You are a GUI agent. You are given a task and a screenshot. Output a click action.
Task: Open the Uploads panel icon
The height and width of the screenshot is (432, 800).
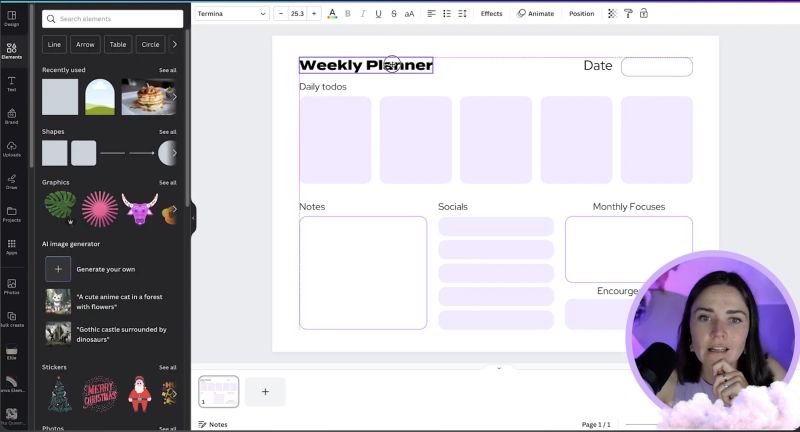click(x=12, y=149)
